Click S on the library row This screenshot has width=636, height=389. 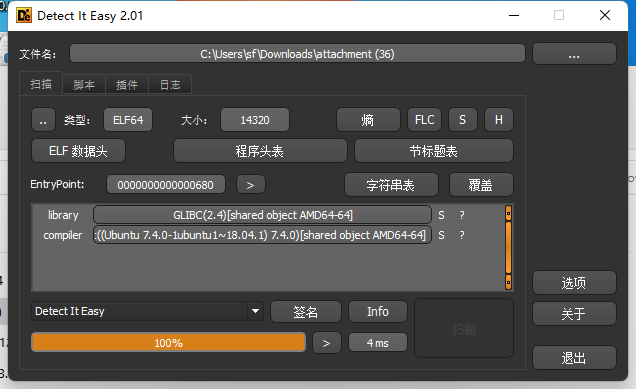[x=441, y=215]
